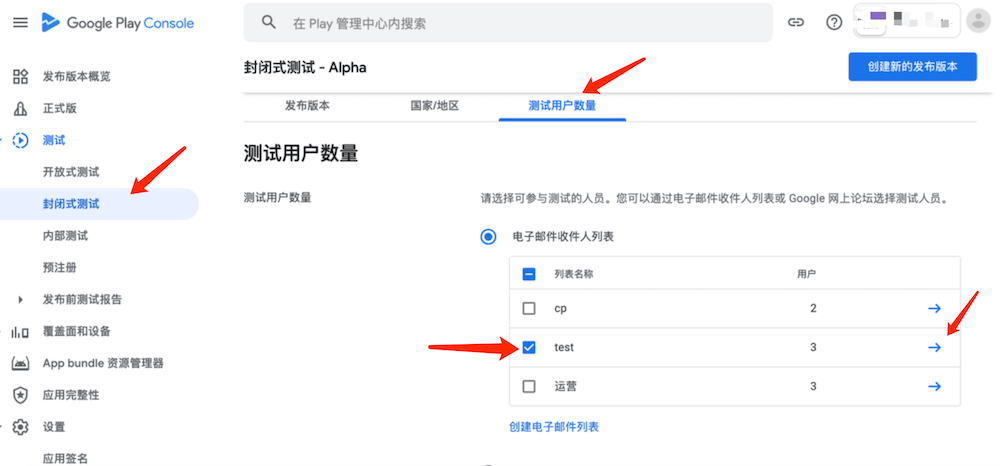Check the 运营 list checkbox

coord(529,386)
